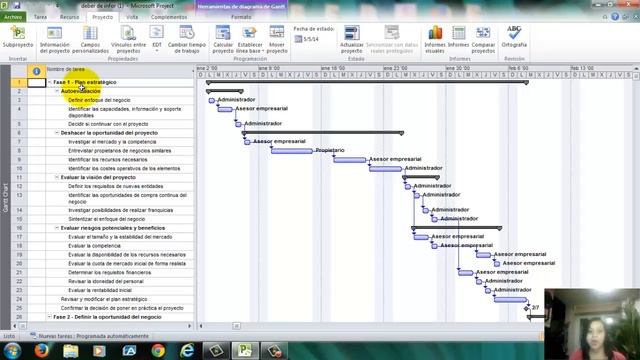Screen dimensions: 640x360
Task: Click the Nombre de tarea column header
Action: (119, 71)
